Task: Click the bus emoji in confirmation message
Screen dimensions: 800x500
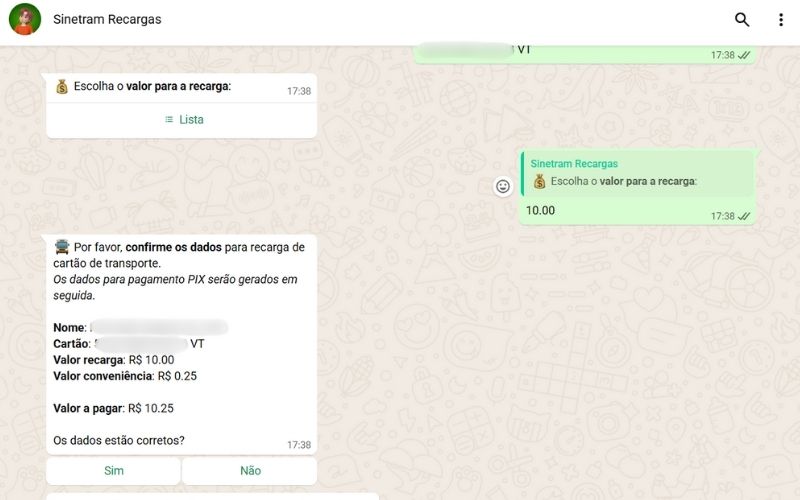Action: coord(62,247)
